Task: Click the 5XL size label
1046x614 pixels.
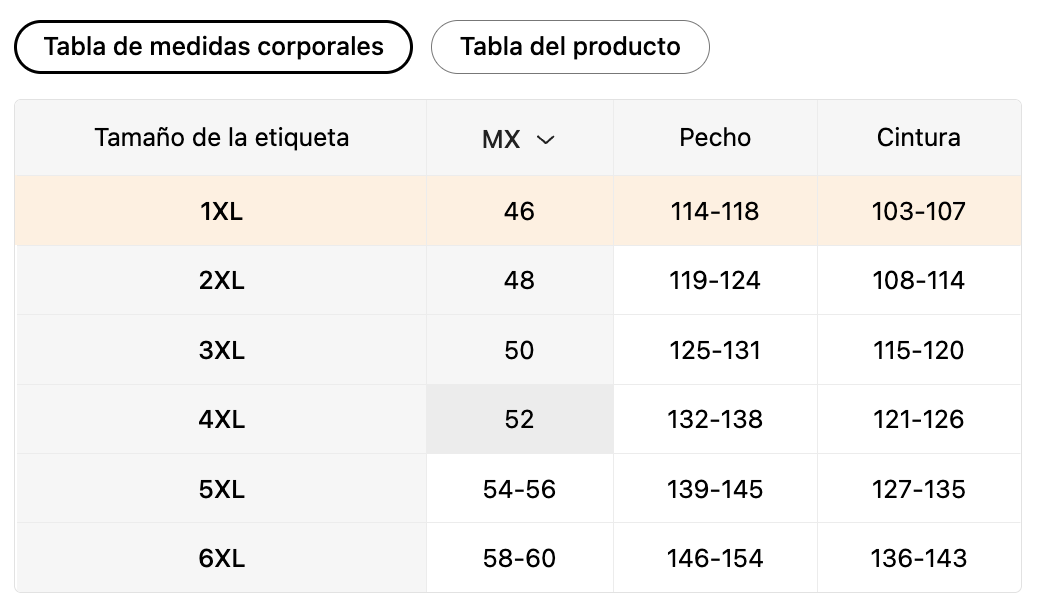Action: coord(221,489)
